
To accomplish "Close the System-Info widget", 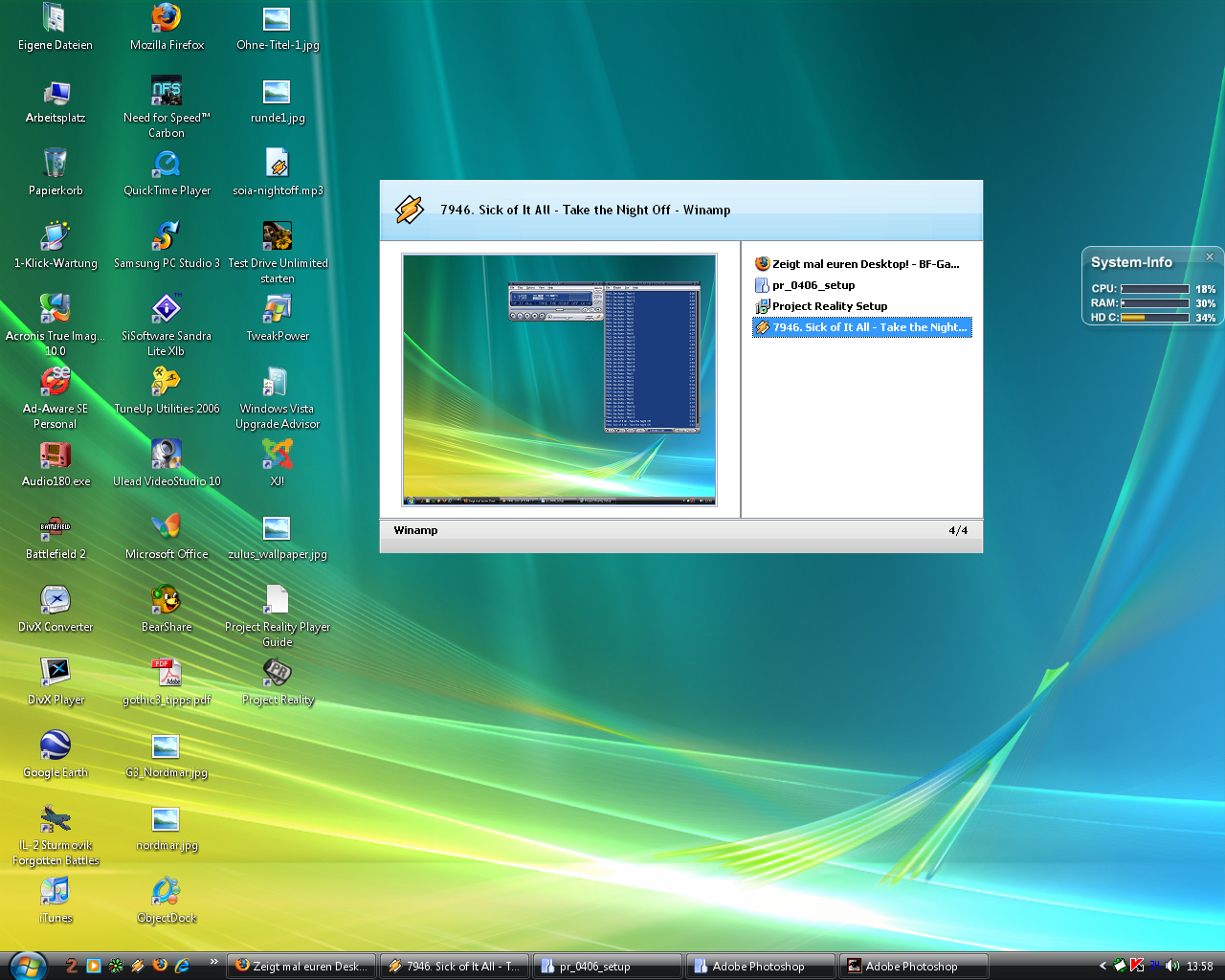I will tap(1210, 256).
